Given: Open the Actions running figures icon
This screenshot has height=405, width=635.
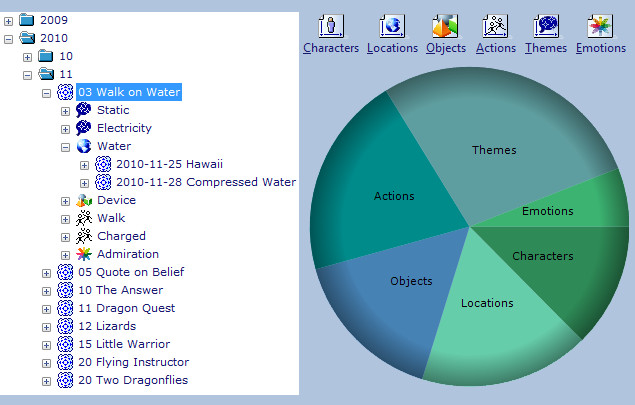Looking at the screenshot, I should click(495, 26).
